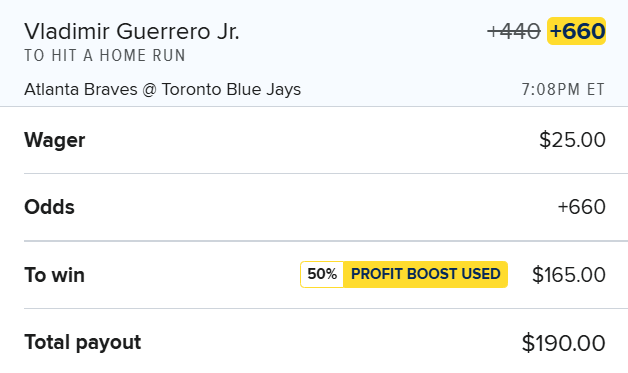This screenshot has width=628, height=373.
Task: Click the boosted +660 odds badge
Action: pos(576,31)
